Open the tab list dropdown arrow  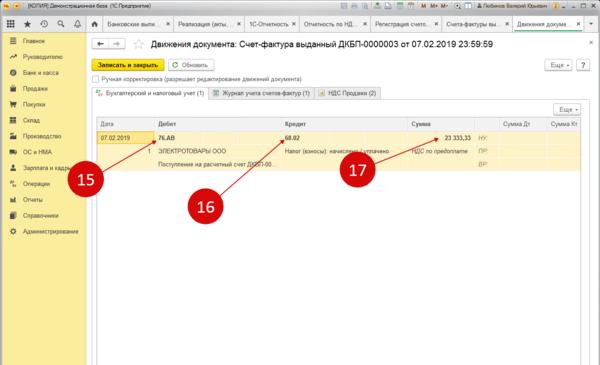pyautogui.click(x=591, y=24)
